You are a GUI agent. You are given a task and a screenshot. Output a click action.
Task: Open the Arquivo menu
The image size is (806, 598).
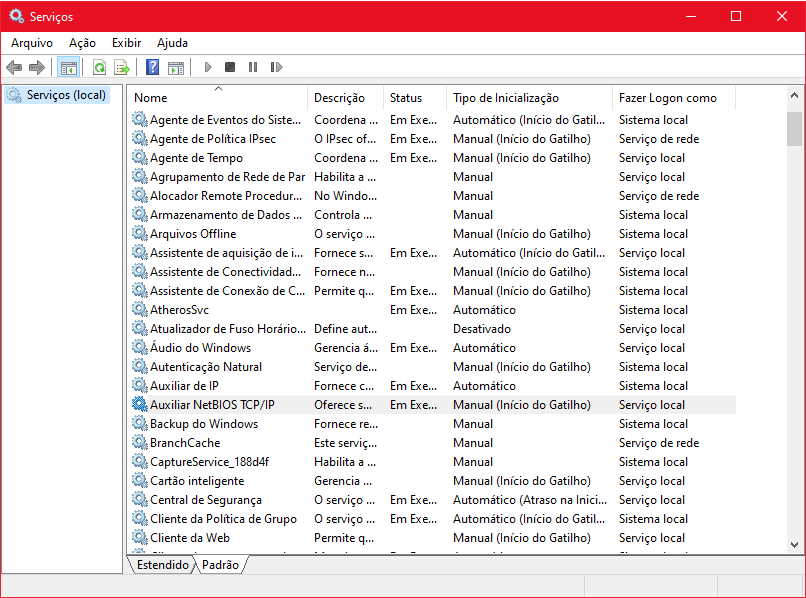pyautogui.click(x=32, y=43)
